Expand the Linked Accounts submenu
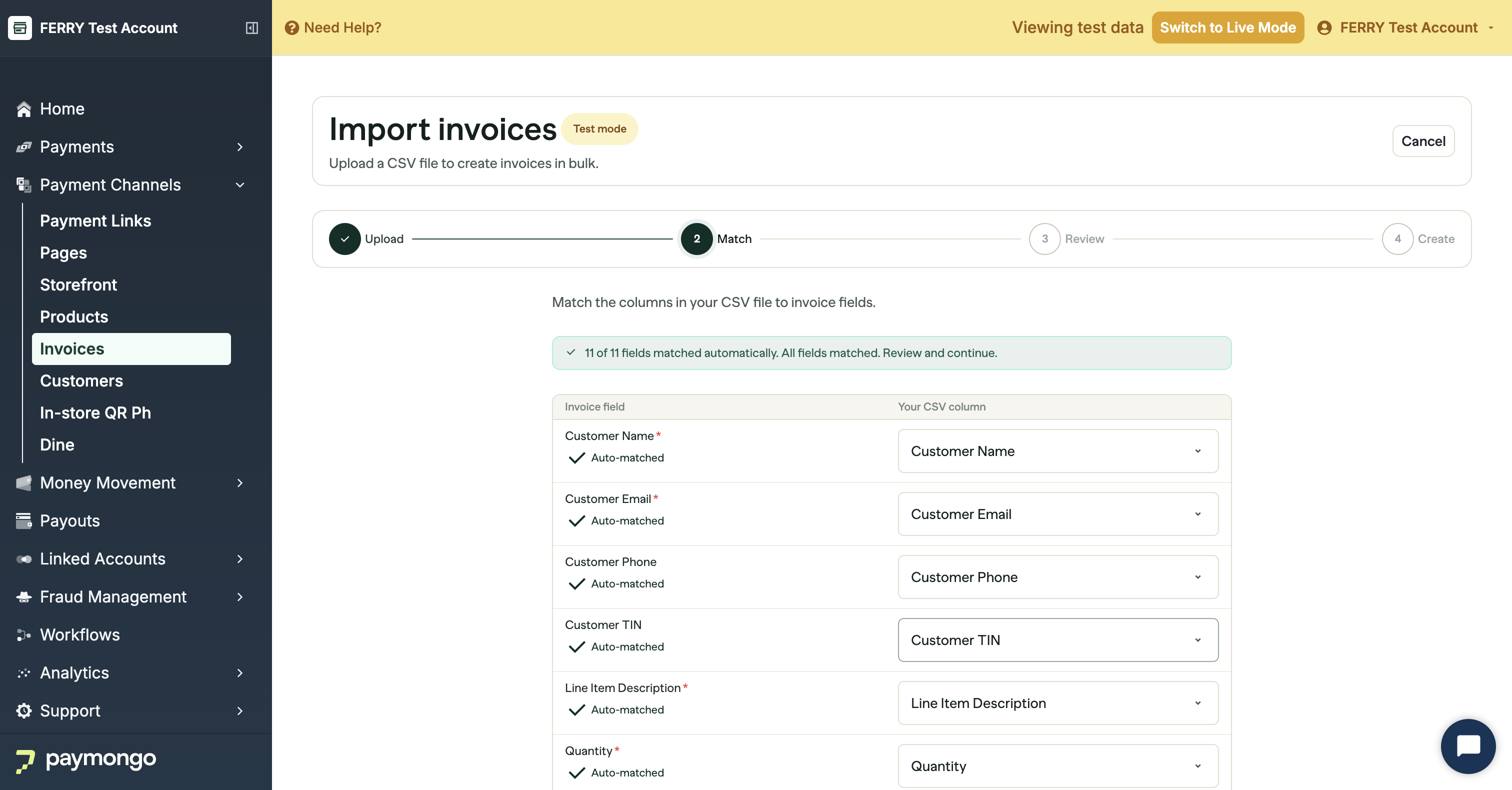 pos(239,559)
